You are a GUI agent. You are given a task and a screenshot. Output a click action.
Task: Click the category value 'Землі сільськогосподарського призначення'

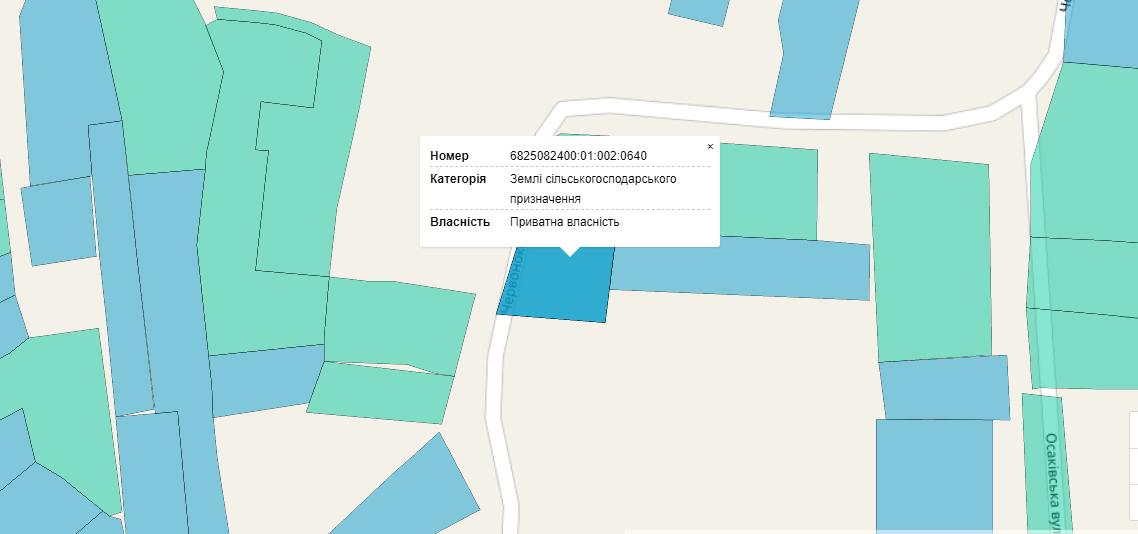[592, 189]
